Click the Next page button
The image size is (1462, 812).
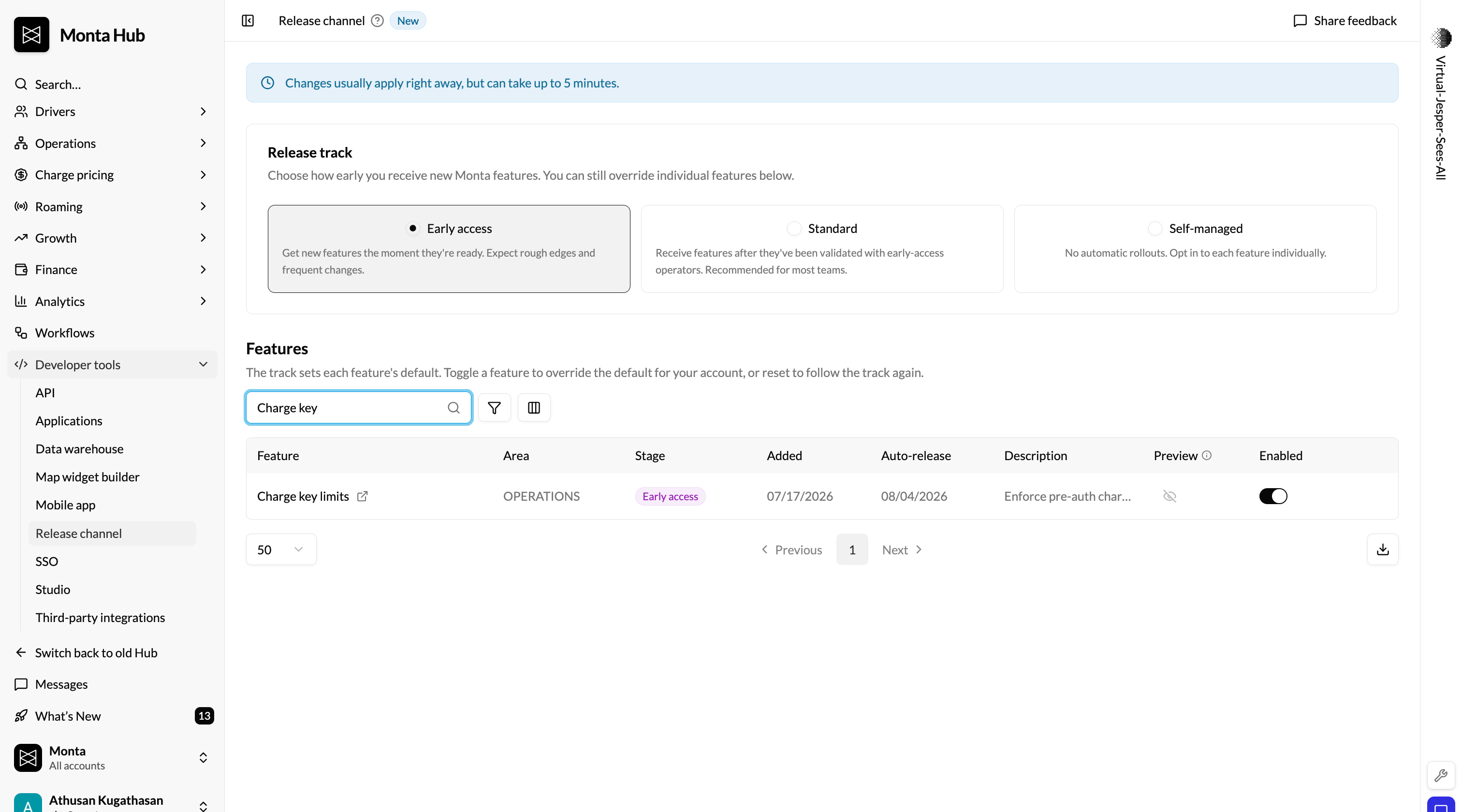point(902,549)
